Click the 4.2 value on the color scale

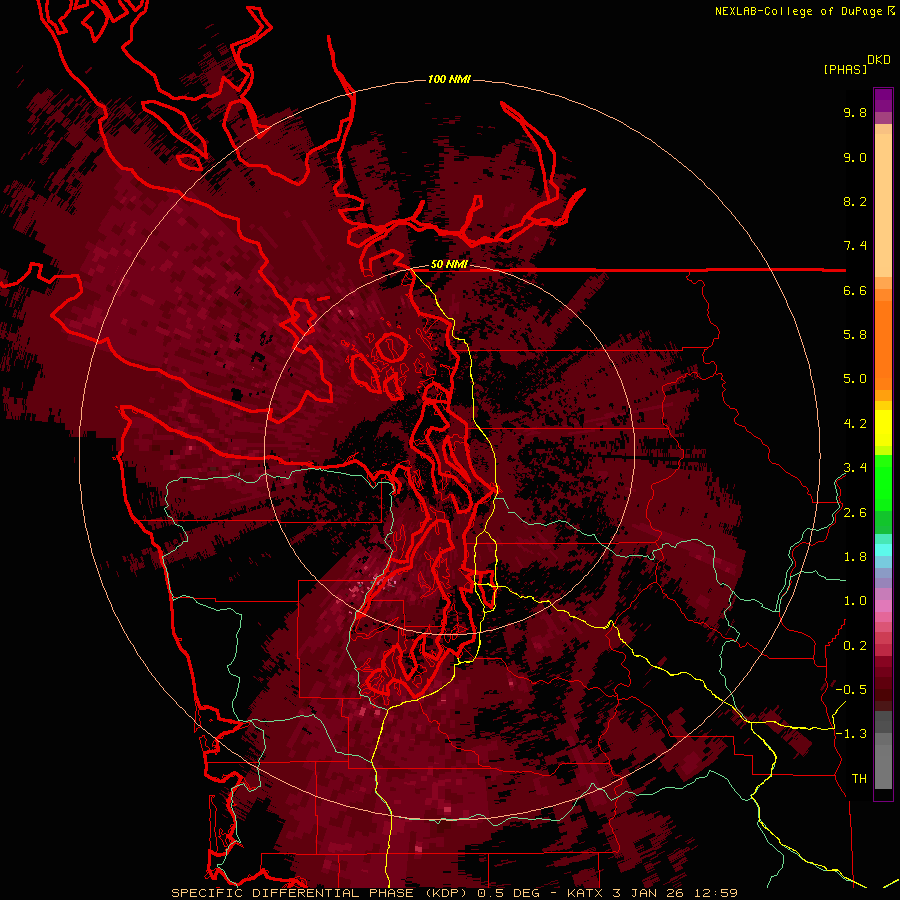855,424
